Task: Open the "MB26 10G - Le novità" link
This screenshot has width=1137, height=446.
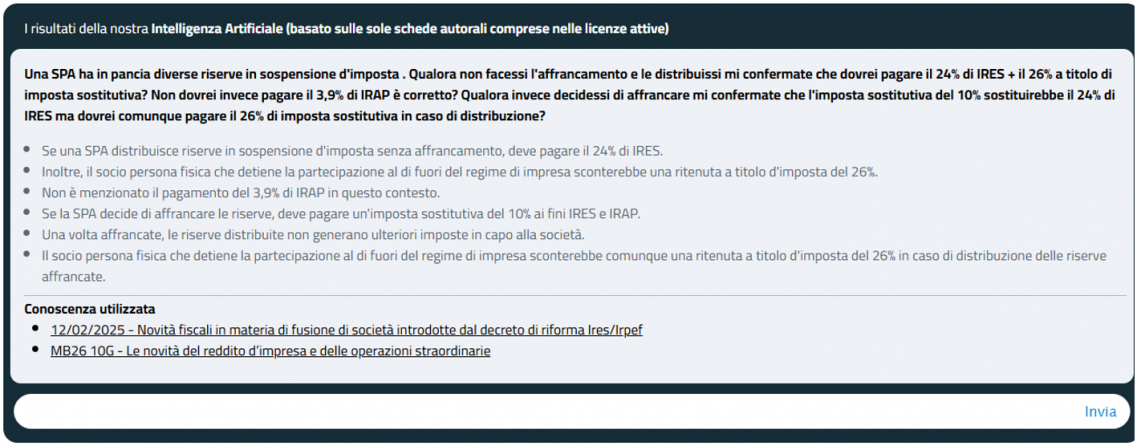Action: [270, 351]
